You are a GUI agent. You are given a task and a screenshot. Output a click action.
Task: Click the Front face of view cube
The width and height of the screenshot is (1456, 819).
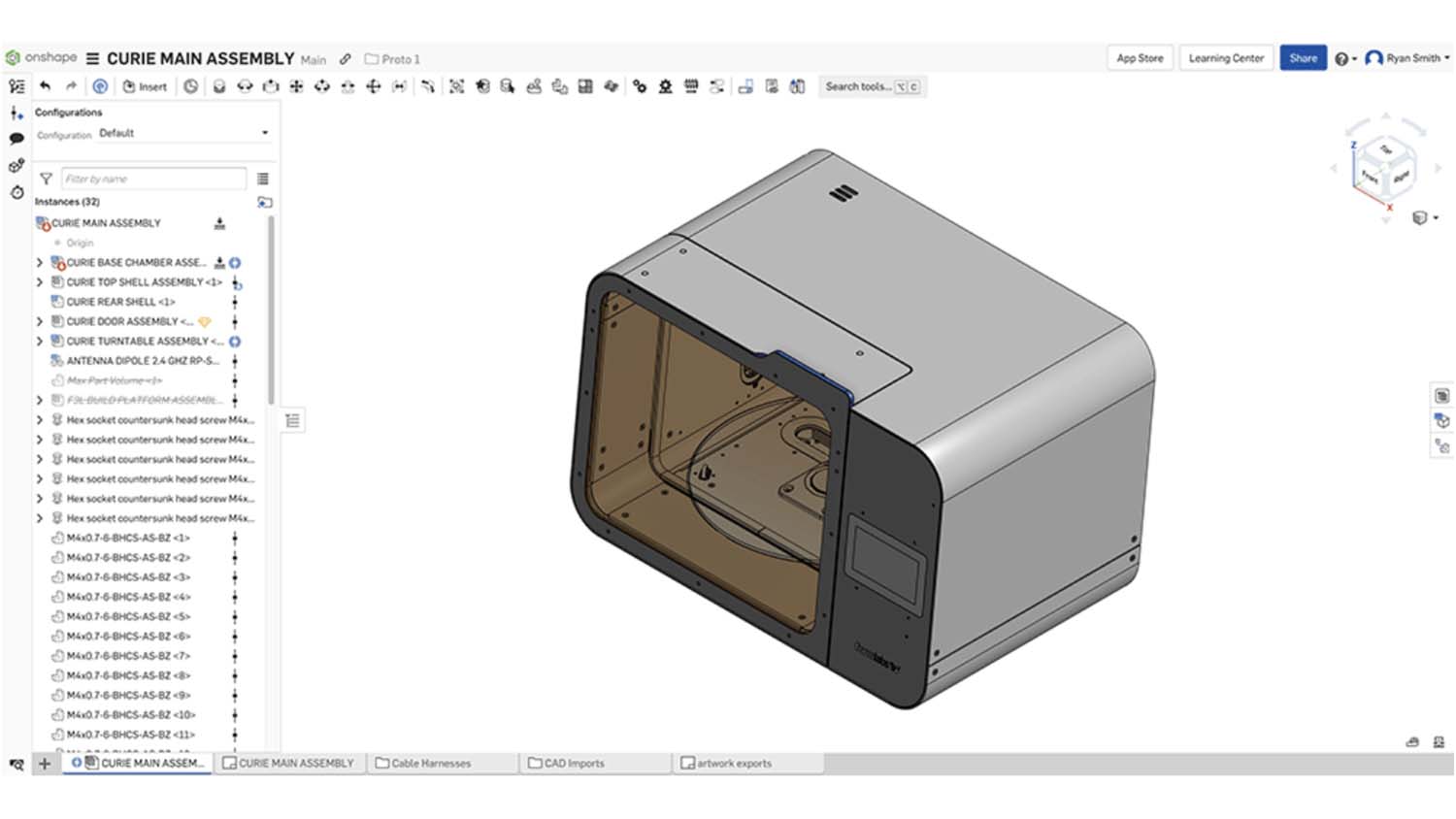coord(1370,177)
